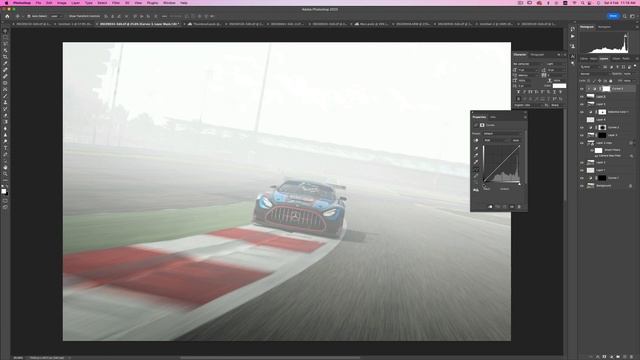This screenshot has width=640, height=360.
Task: Open the Actions panel play icon
Action: click(573, 36)
